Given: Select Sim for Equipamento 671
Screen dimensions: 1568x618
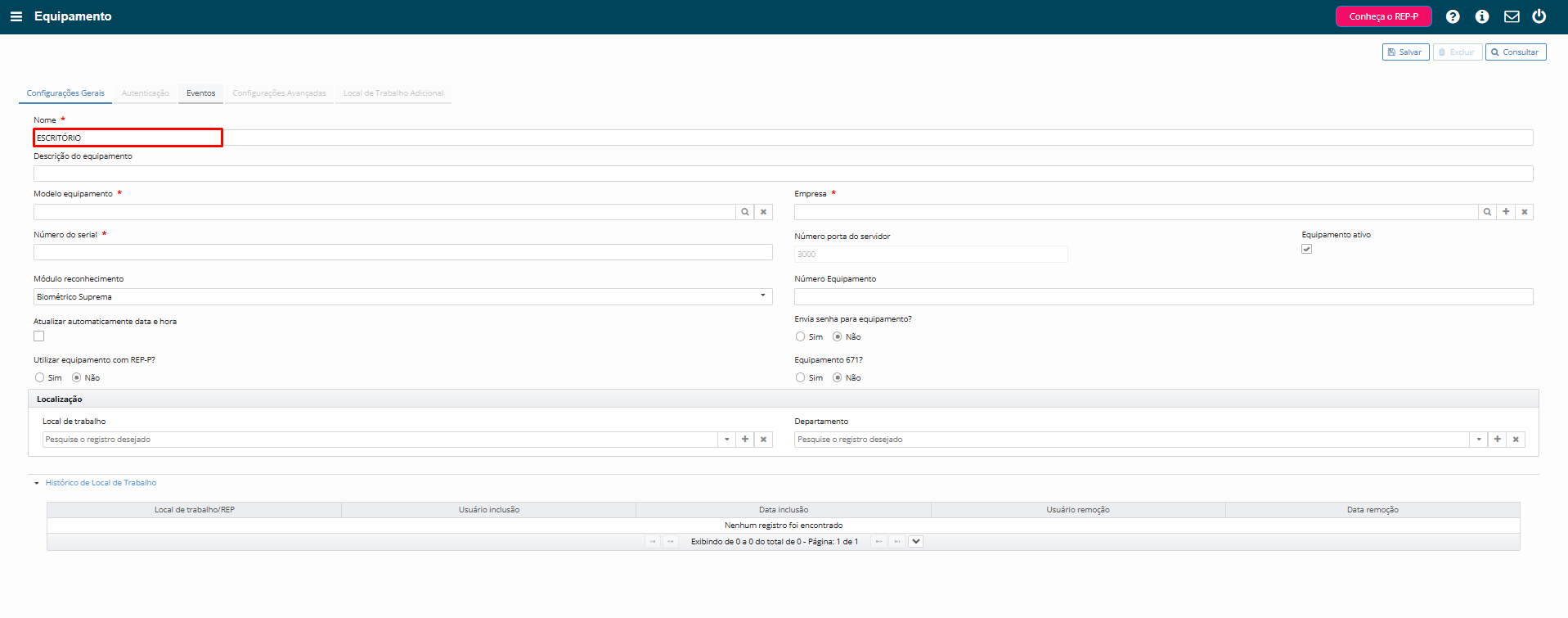Looking at the screenshot, I should pos(800,377).
